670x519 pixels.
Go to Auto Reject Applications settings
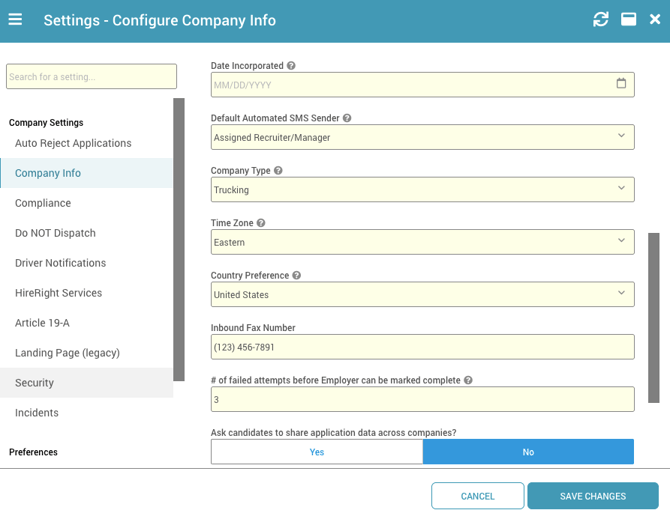pyautogui.click(x=73, y=143)
